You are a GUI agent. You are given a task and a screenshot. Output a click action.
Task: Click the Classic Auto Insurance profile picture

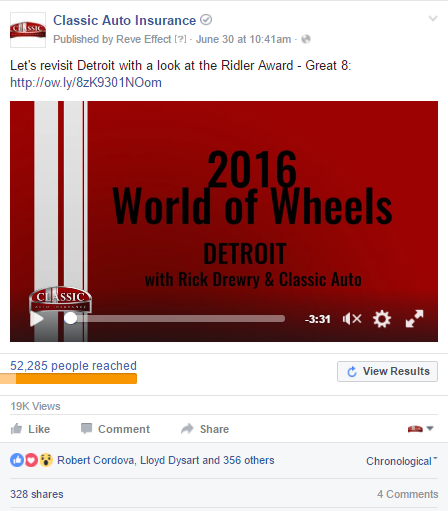[x=28, y=30]
